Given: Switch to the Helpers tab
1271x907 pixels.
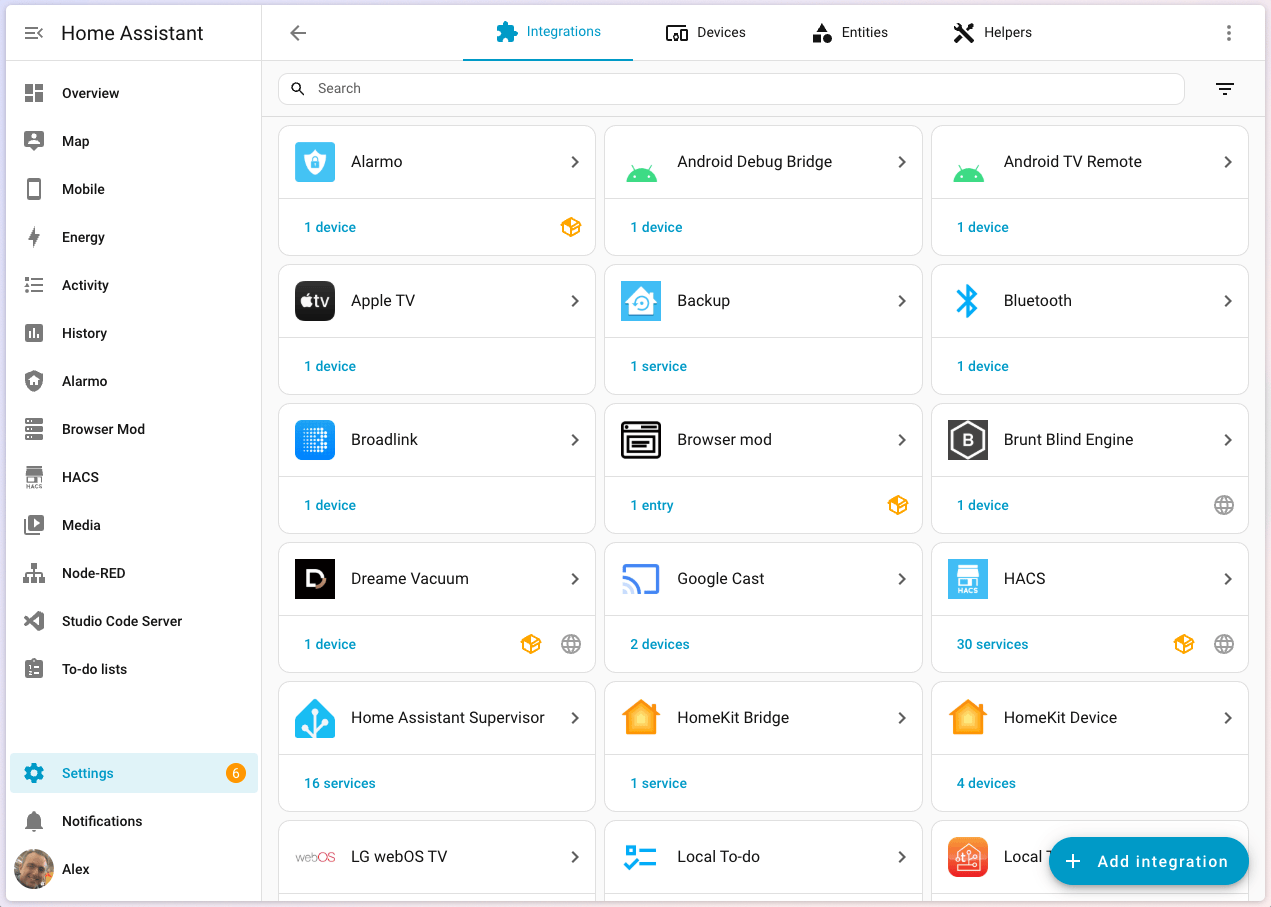Looking at the screenshot, I should tap(992, 32).
